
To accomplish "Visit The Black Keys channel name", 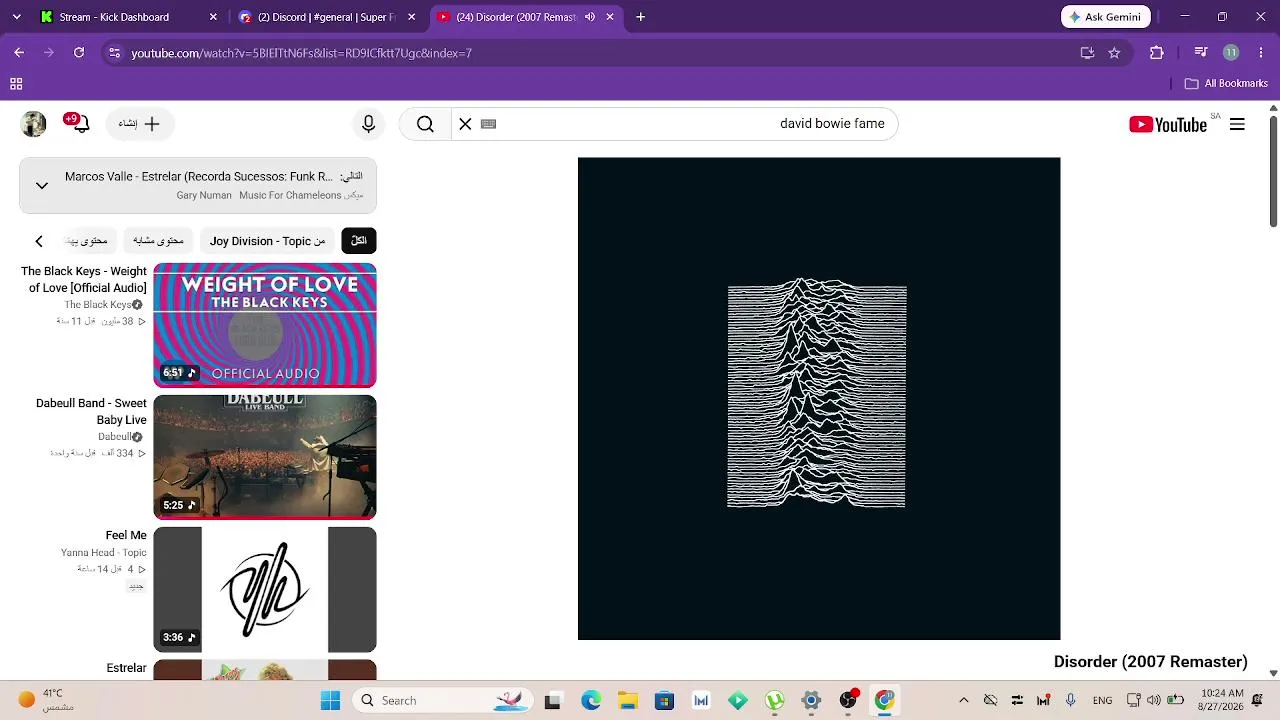I will tap(99, 305).
